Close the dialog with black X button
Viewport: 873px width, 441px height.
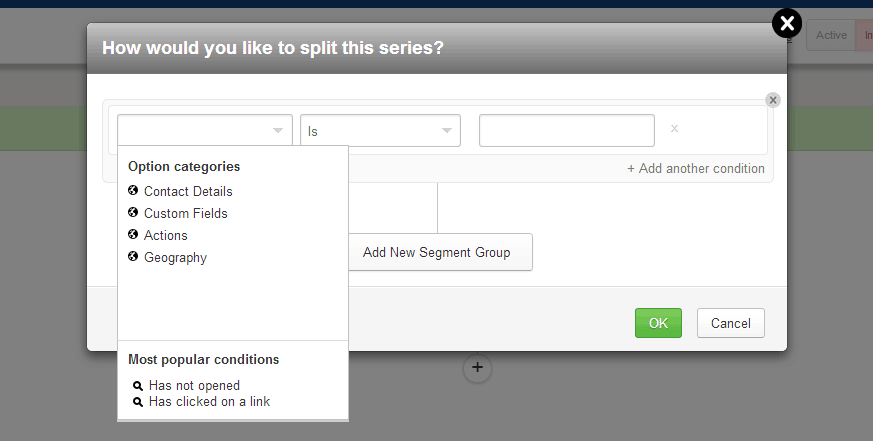coord(787,23)
